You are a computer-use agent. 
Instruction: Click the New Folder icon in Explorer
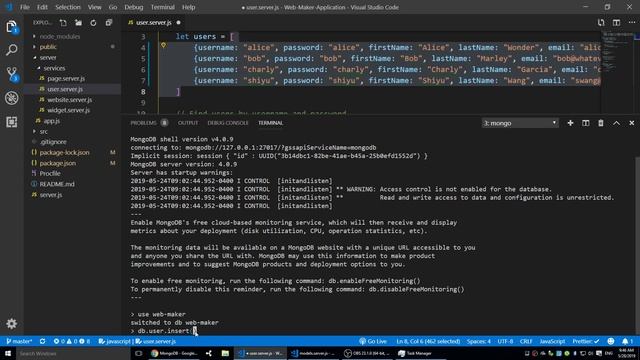click(x=78, y=23)
